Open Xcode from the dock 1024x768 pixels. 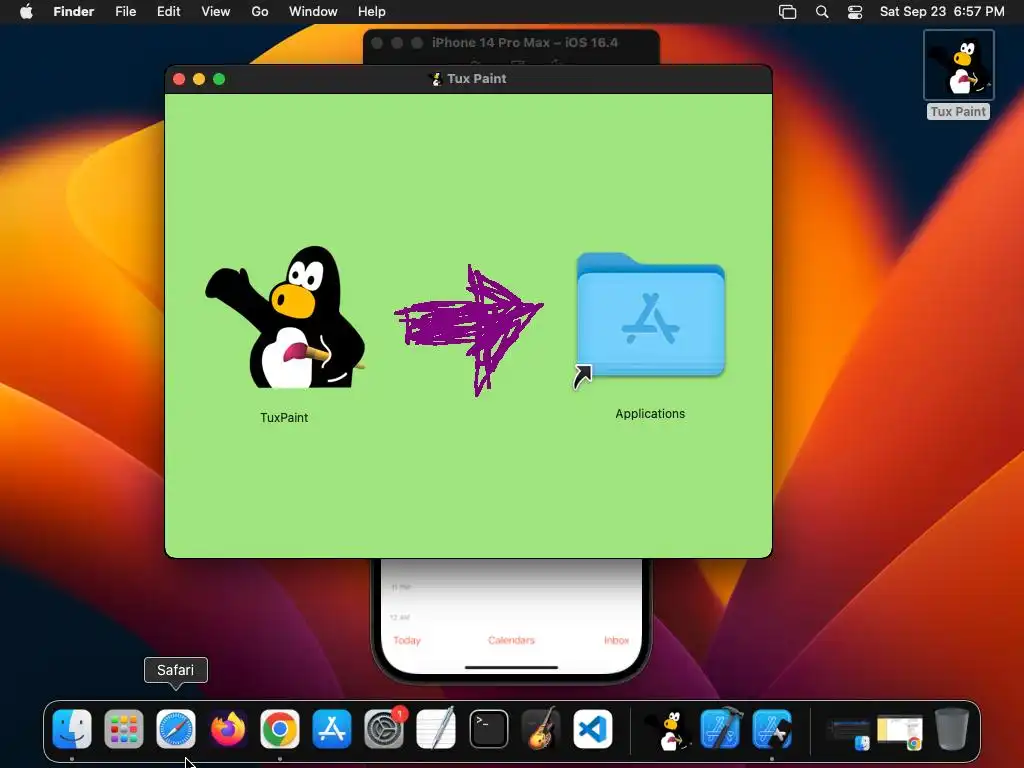pos(720,729)
